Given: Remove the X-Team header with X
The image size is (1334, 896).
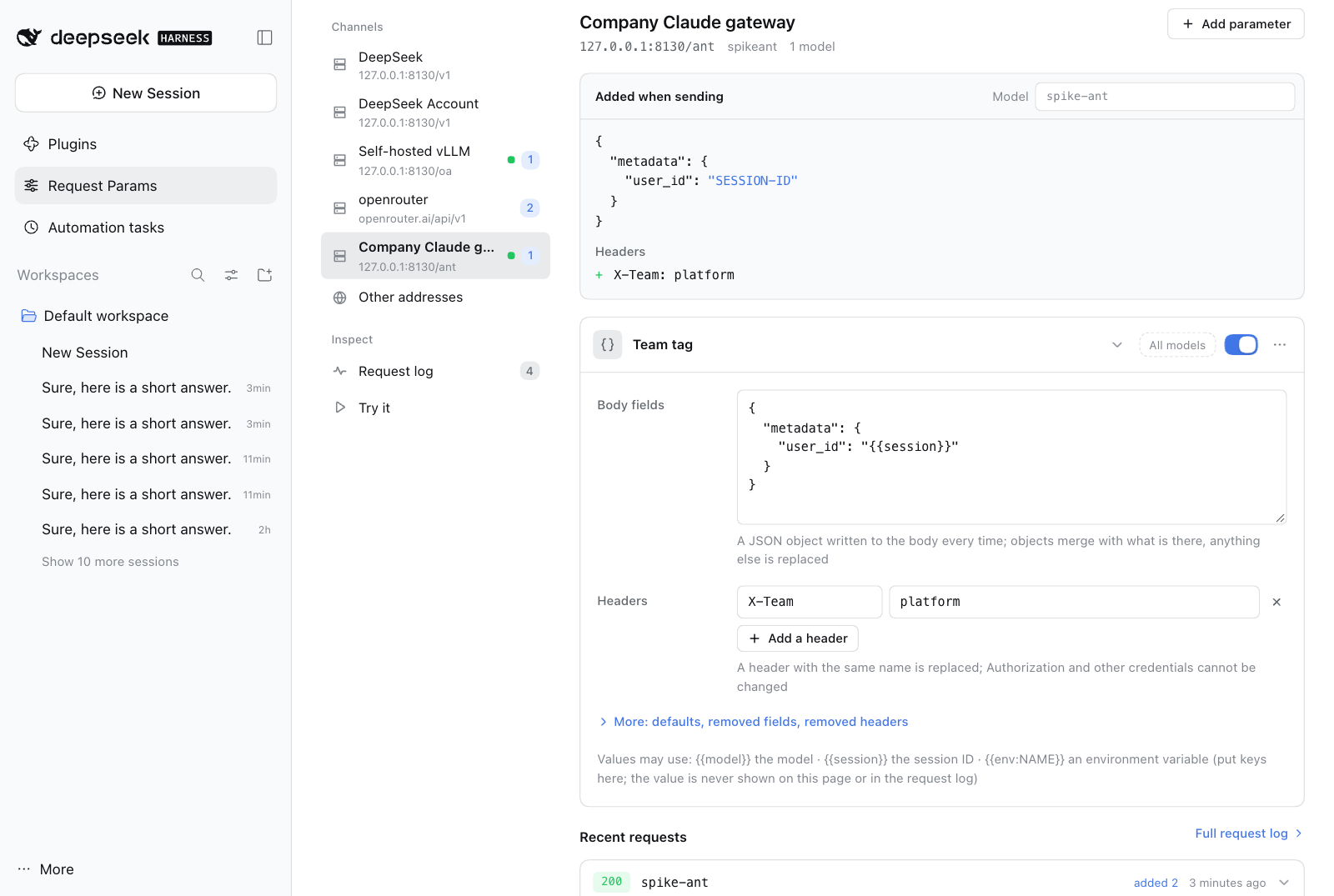Looking at the screenshot, I should (x=1276, y=602).
